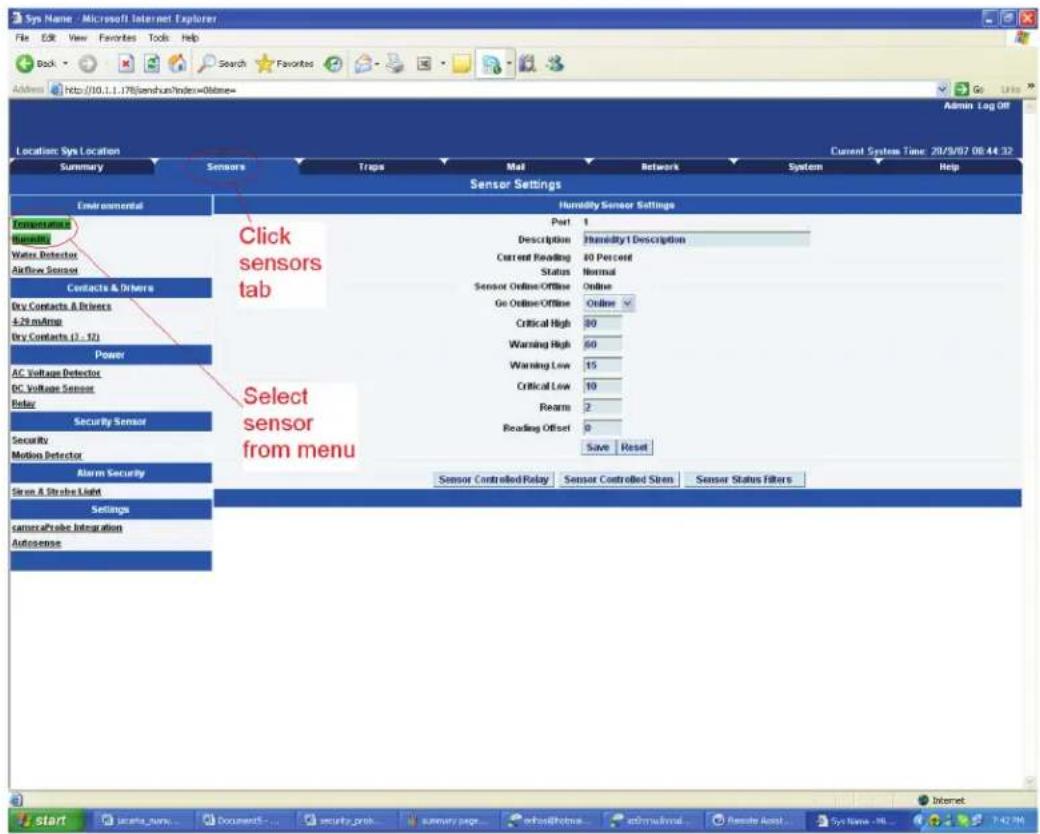Viewport: 1040px width, 834px height.
Task: Open the Favorites star button
Action: tap(285, 64)
